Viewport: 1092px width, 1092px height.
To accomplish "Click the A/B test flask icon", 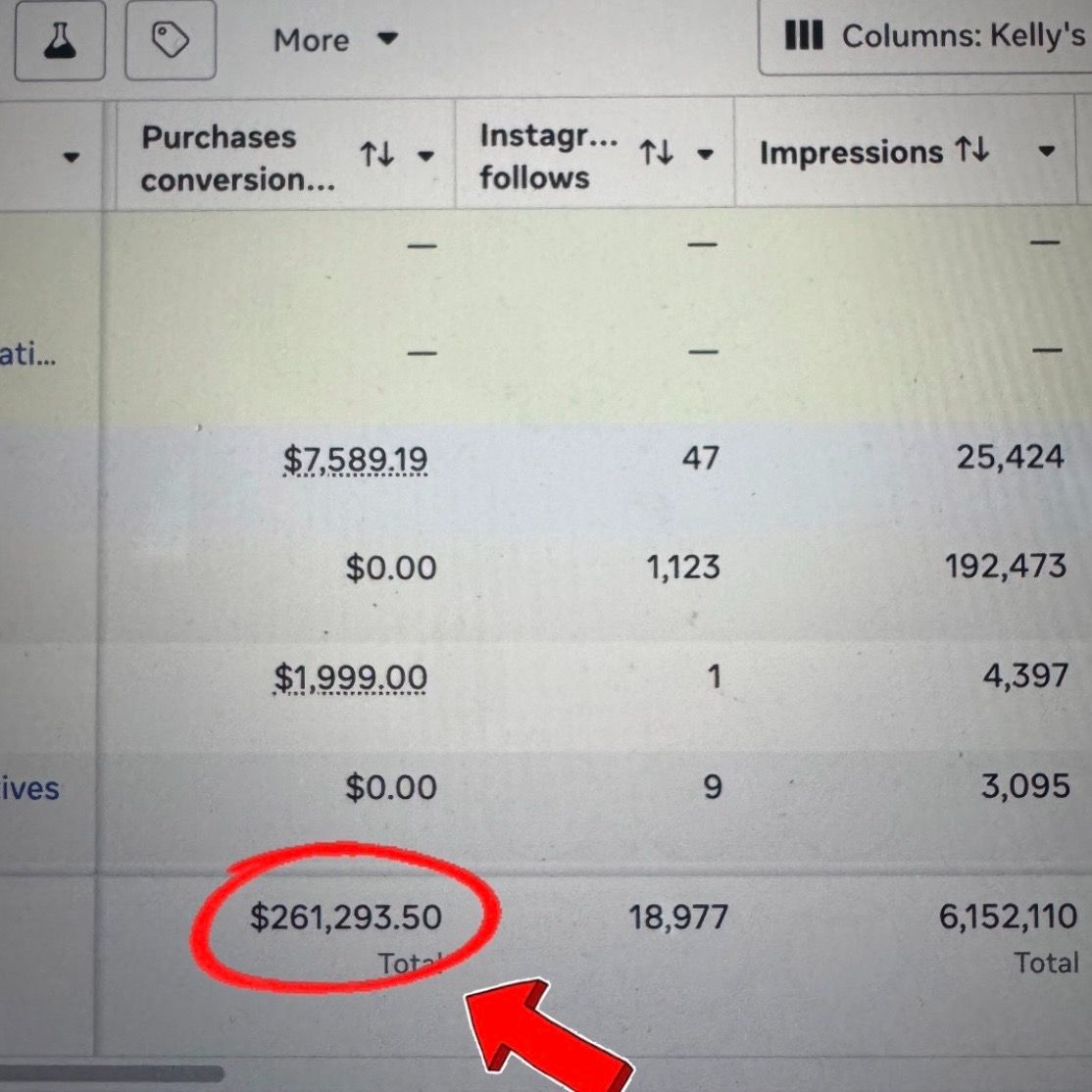I will (60, 41).
